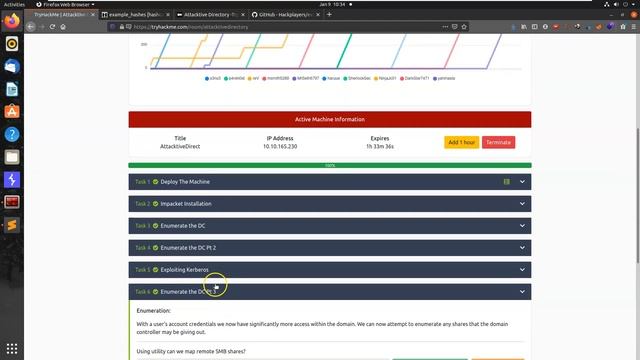This screenshot has width=640, height=360.
Task: Open the lightning bolt app in dock
Action: click(x=12, y=180)
